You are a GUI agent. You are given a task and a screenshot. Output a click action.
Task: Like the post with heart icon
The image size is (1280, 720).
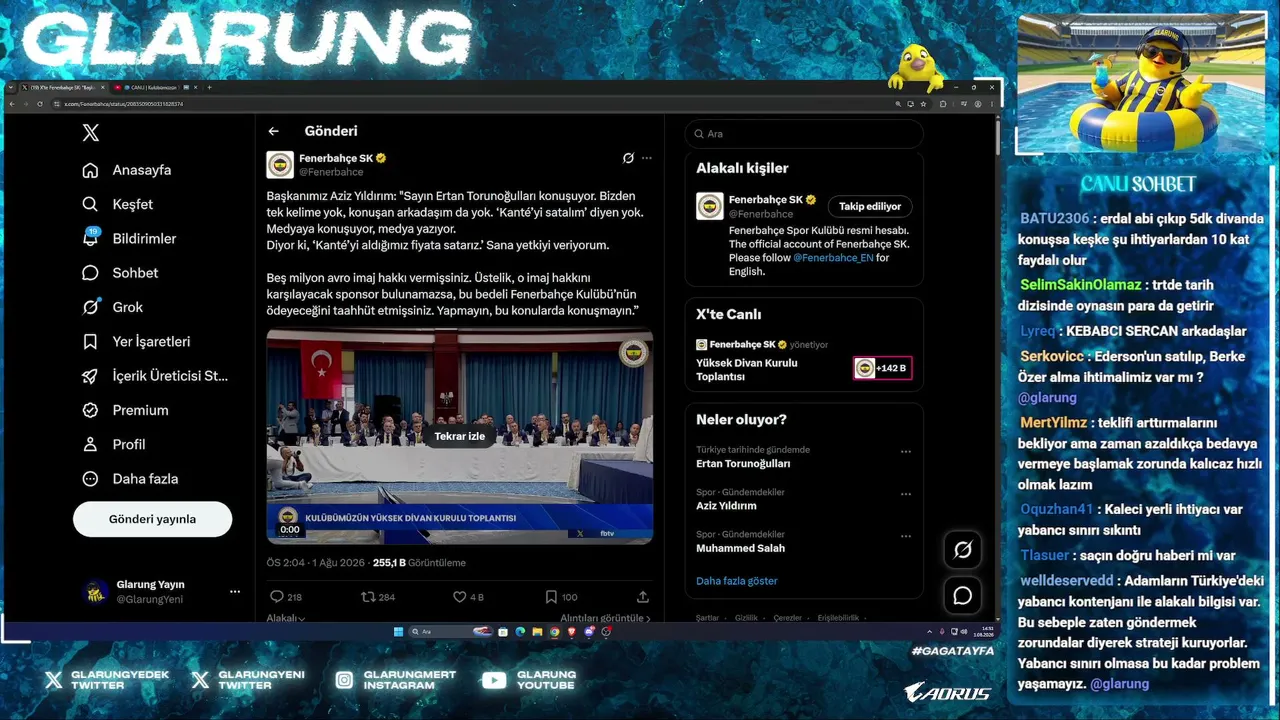coord(460,597)
